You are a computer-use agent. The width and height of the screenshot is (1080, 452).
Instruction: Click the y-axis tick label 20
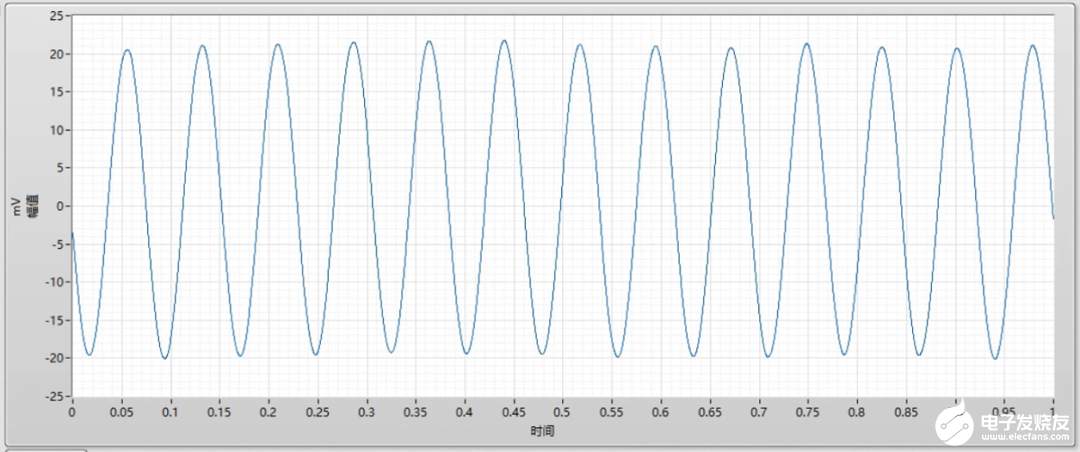tap(56, 54)
